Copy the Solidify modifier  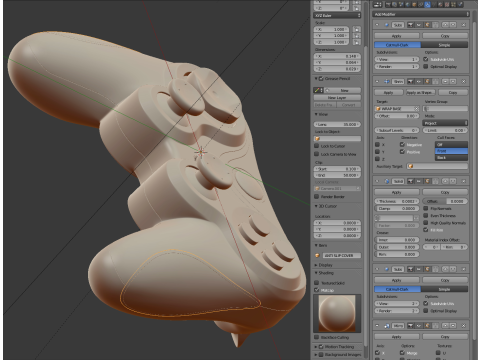click(x=445, y=192)
